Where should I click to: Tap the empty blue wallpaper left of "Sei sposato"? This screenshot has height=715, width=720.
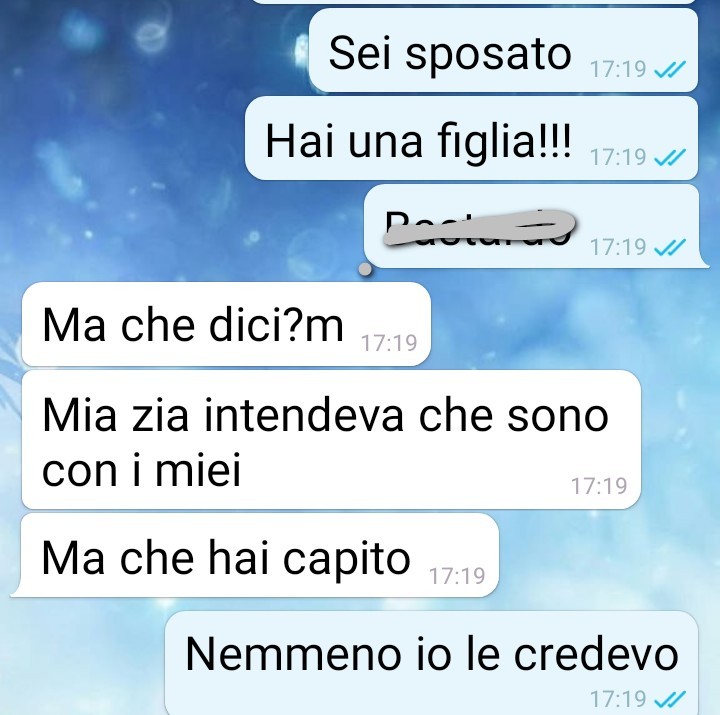point(152,51)
